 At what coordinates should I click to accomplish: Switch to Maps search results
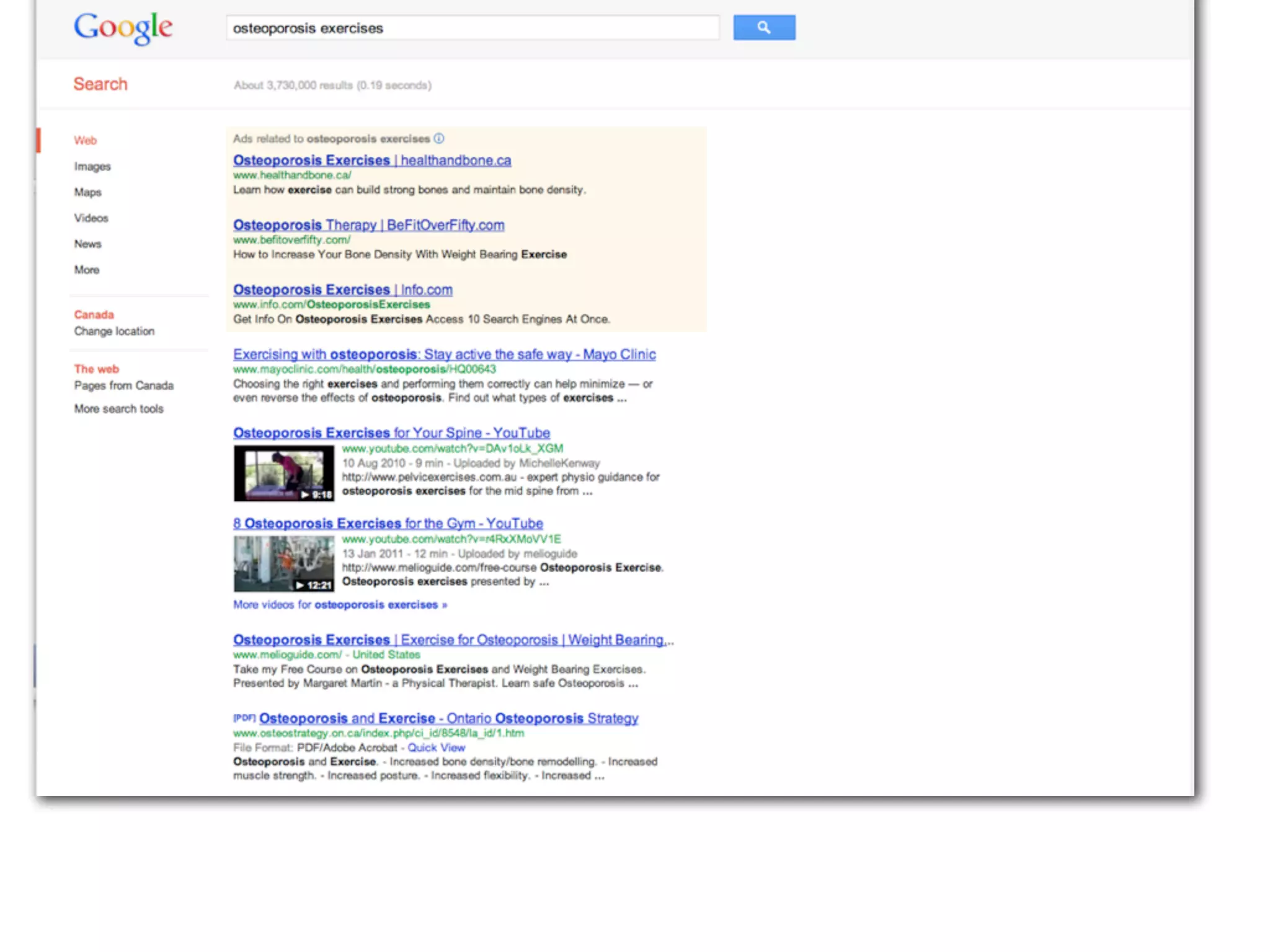pyautogui.click(x=87, y=192)
